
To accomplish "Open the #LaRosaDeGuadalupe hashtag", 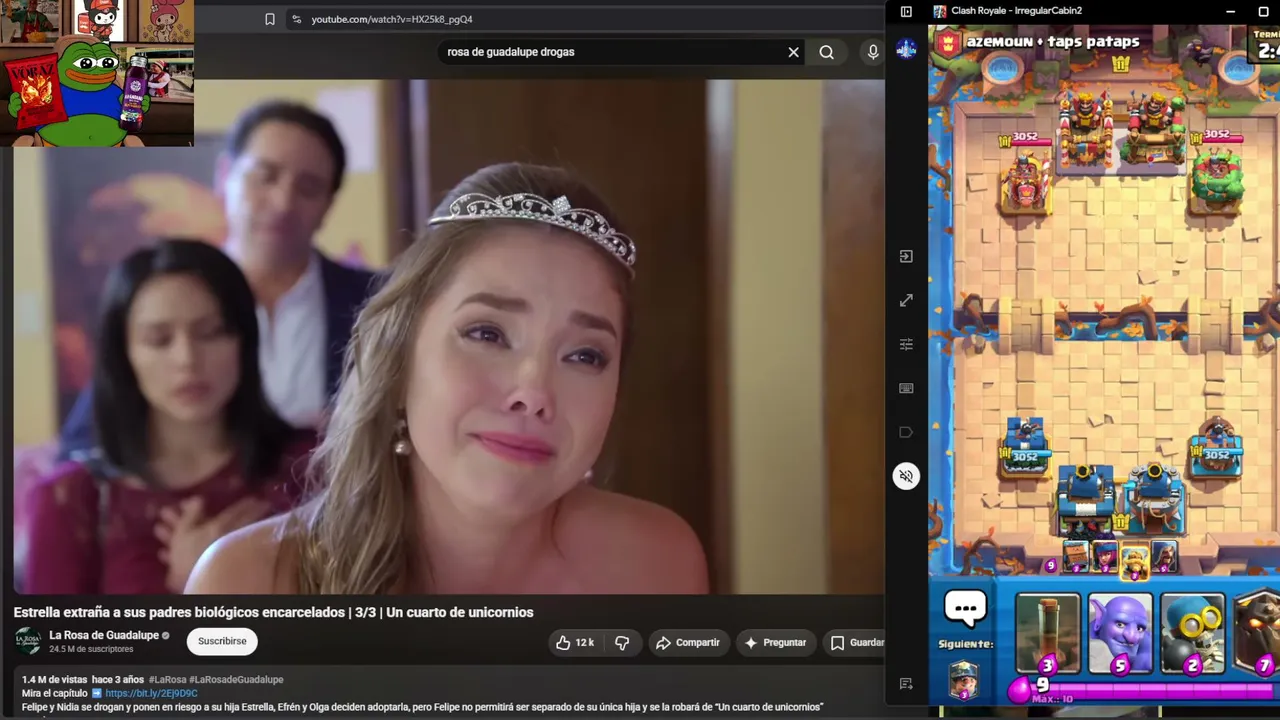I will (236, 680).
